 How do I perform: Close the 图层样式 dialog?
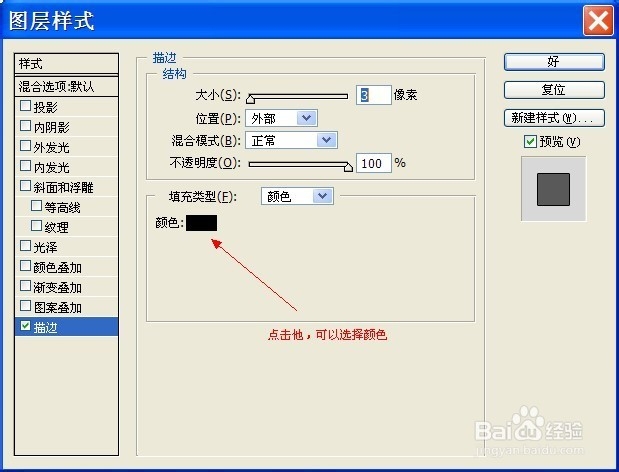(598, 20)
